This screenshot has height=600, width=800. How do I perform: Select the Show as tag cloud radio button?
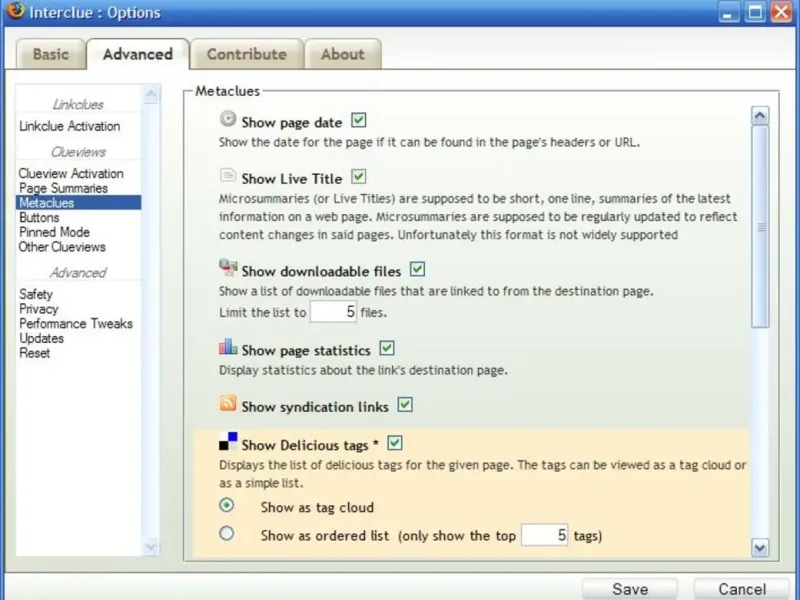click(x=227, y=506)
